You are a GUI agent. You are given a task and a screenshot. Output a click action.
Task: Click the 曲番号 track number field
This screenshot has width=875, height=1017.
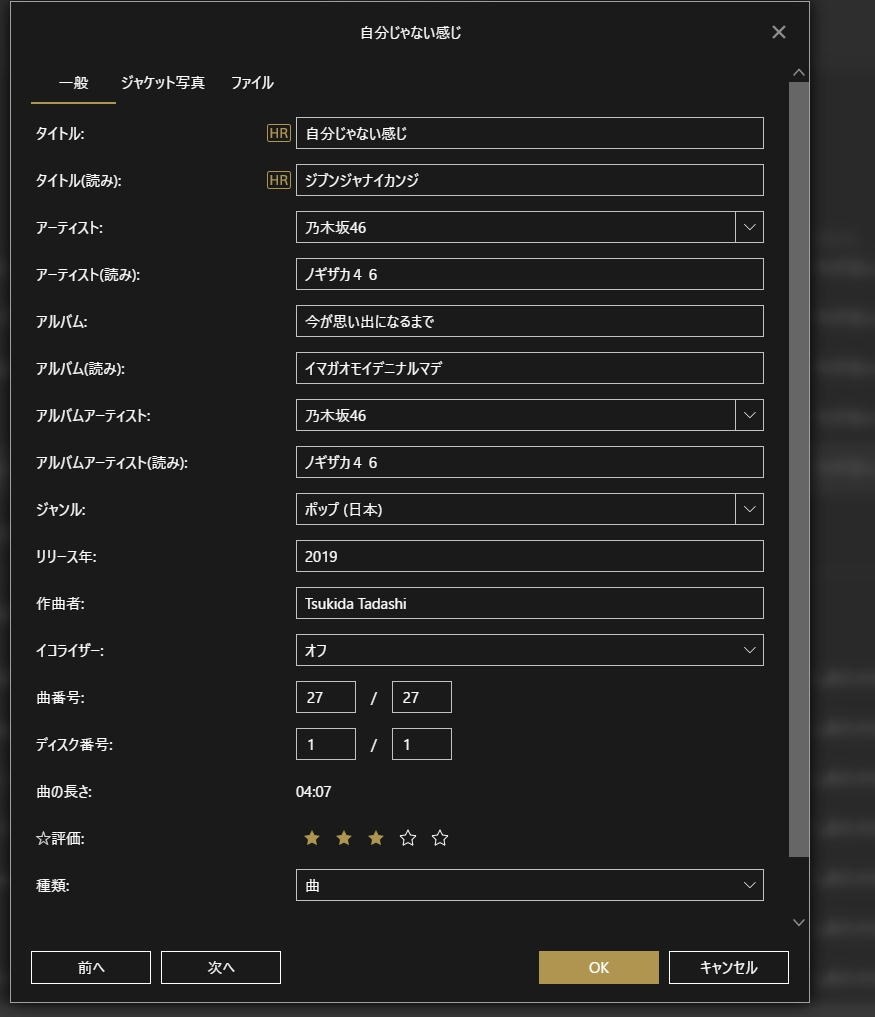tap(326, 697)
